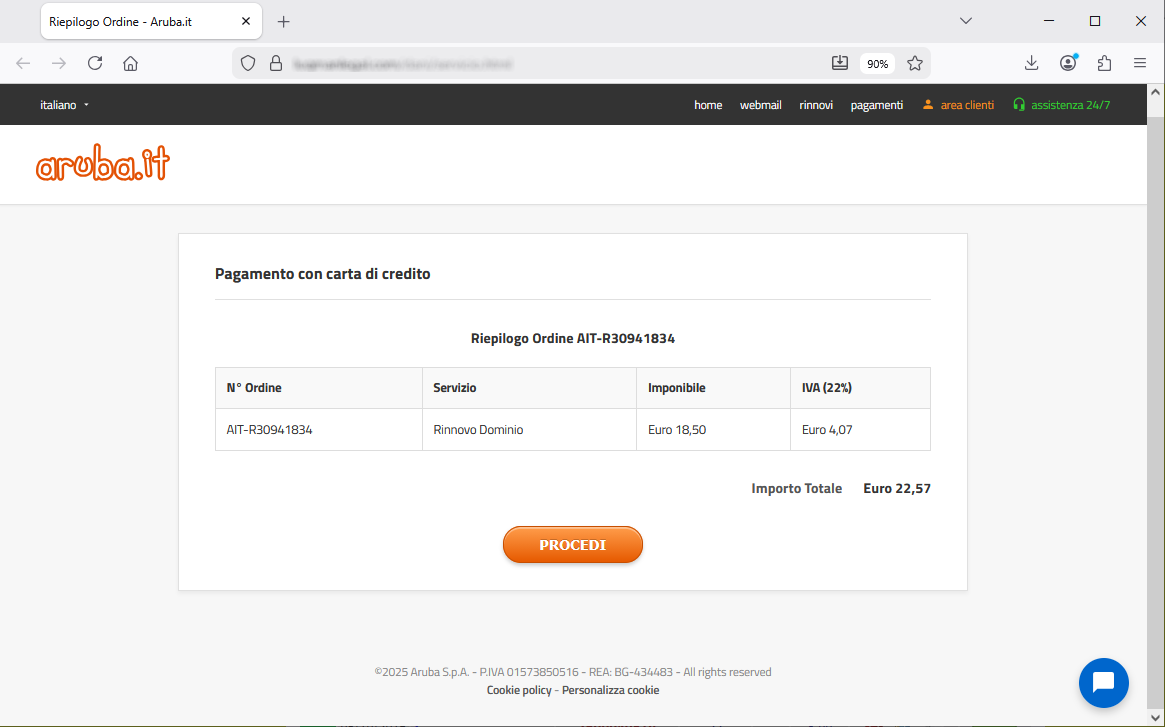Click assistenza 24/7 headset link
This screenshot has height=727, width=1165.
click(x=1061, y=105)
